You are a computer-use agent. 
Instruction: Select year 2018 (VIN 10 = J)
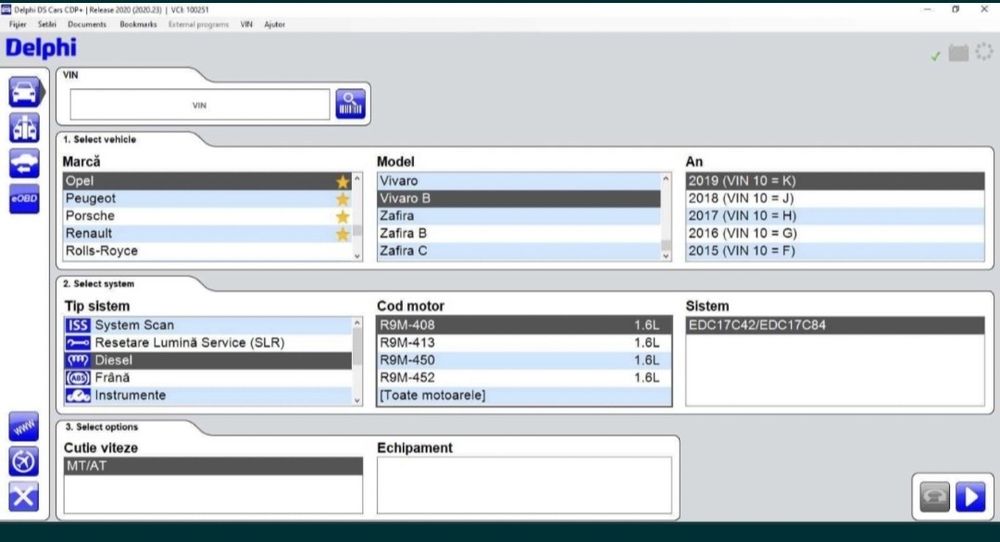coord(835,198)
